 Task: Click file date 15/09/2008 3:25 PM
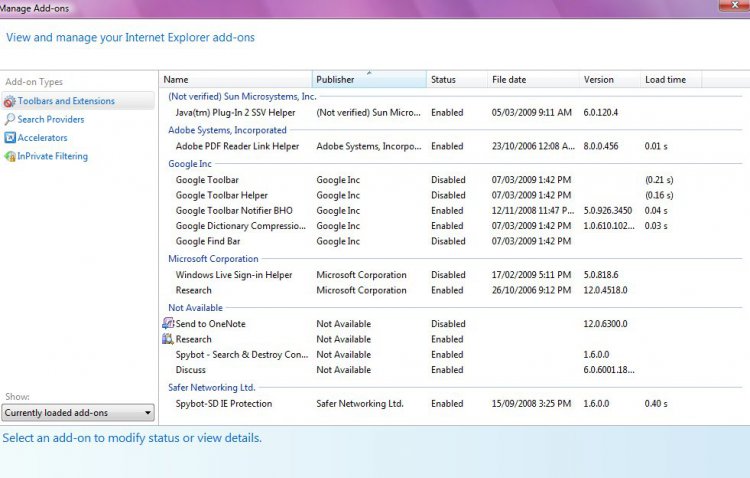coord(531,403)
